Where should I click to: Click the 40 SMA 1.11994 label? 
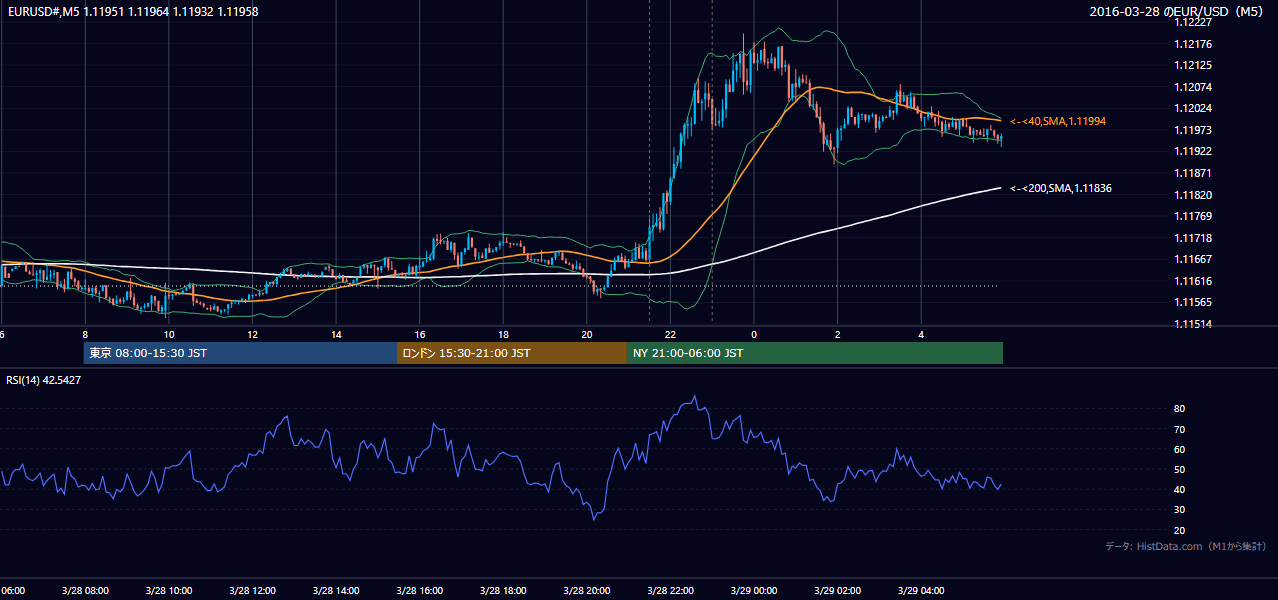tap(1059, 121)
